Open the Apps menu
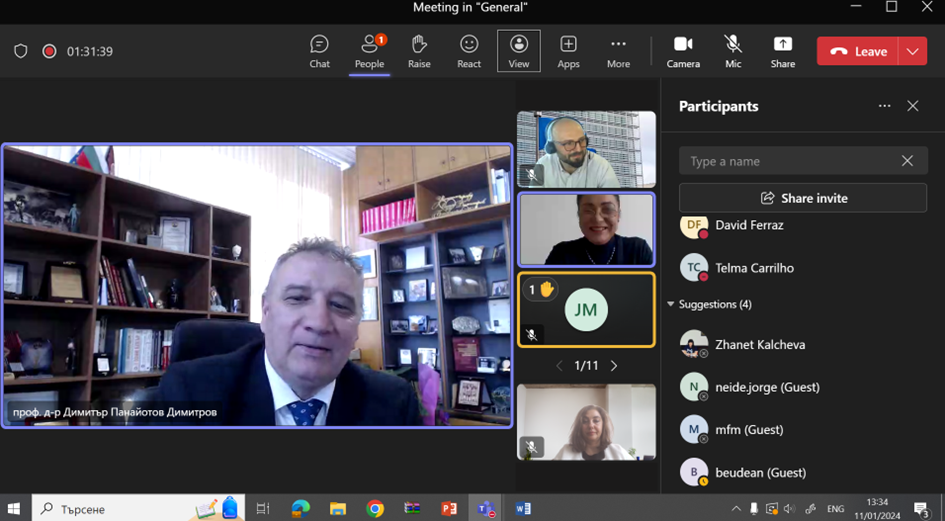Image resolution: width=945 pixels, height=521 pixels. 568,51
